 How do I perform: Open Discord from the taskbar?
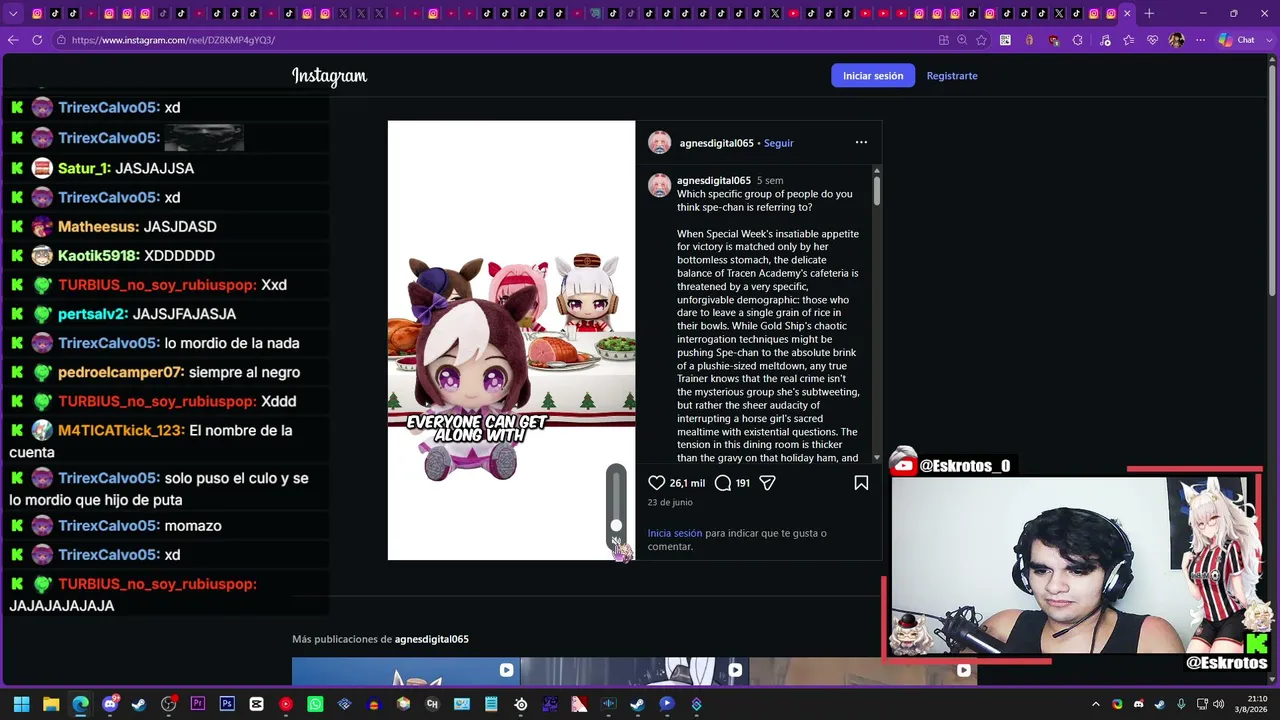click(x=110, y=704)
